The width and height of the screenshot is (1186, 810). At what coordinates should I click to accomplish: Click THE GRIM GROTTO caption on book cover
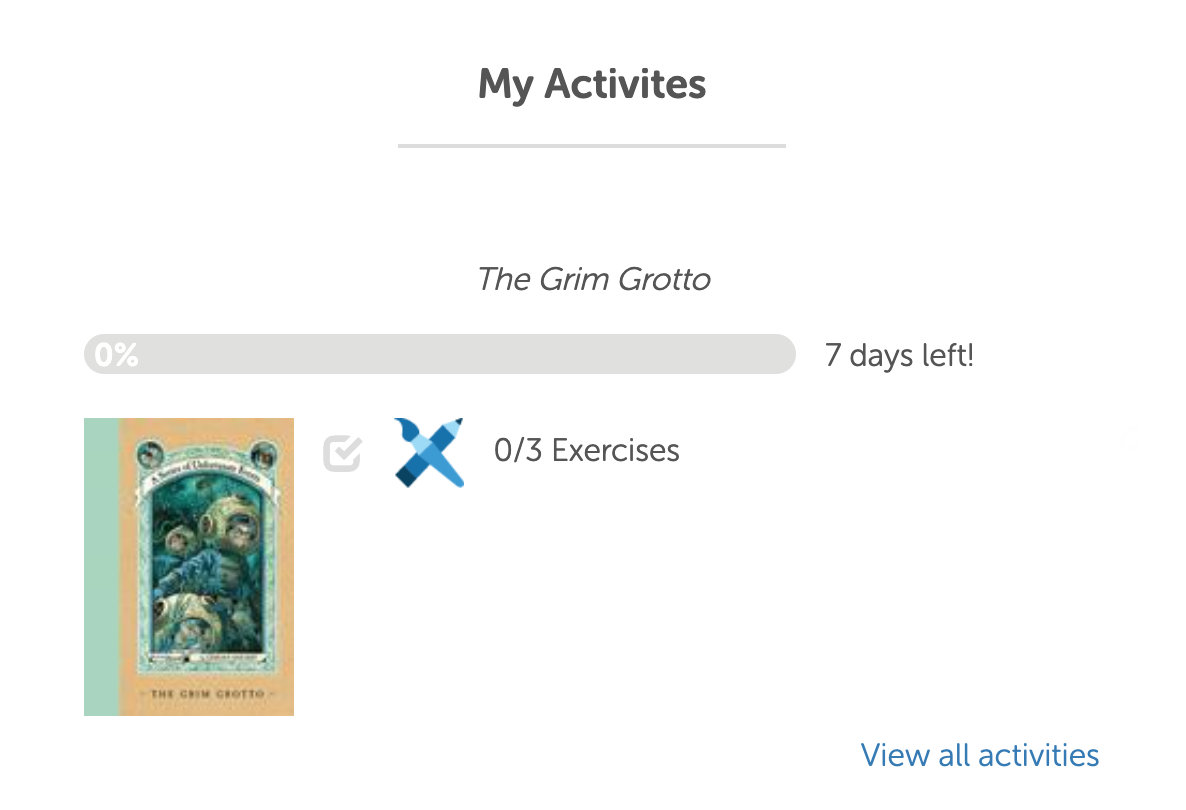click(x=206, y=693)
